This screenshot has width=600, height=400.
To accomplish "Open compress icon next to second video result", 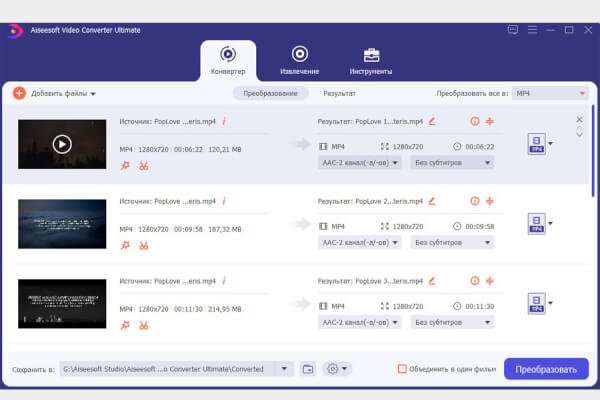I will click(490, 201).
